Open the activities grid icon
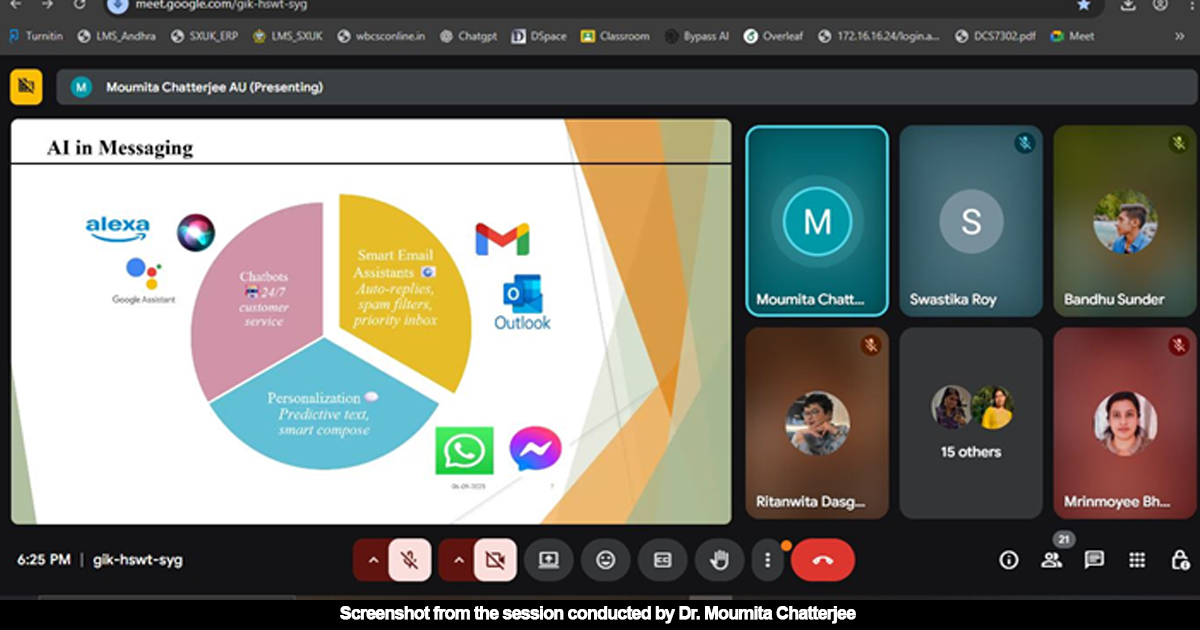This screenshot has width=1200, height=630. click(1137, 560)
